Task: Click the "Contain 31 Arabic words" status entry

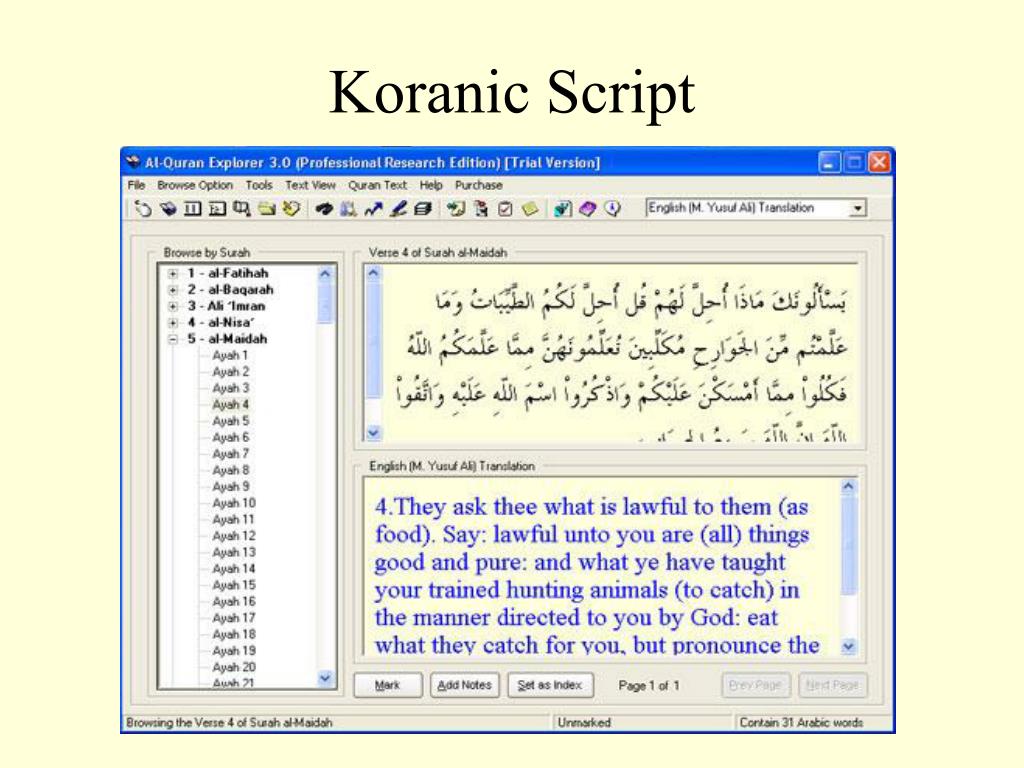Action: [801, 722]
